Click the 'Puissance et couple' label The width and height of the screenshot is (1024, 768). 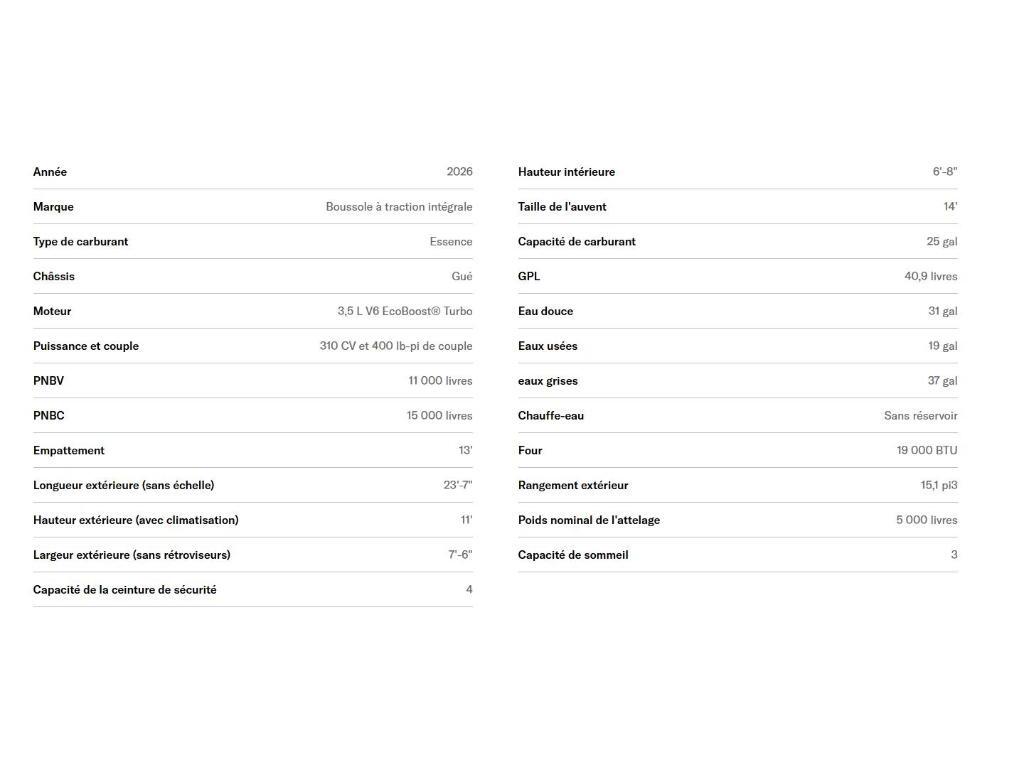[x=86, y=346]
